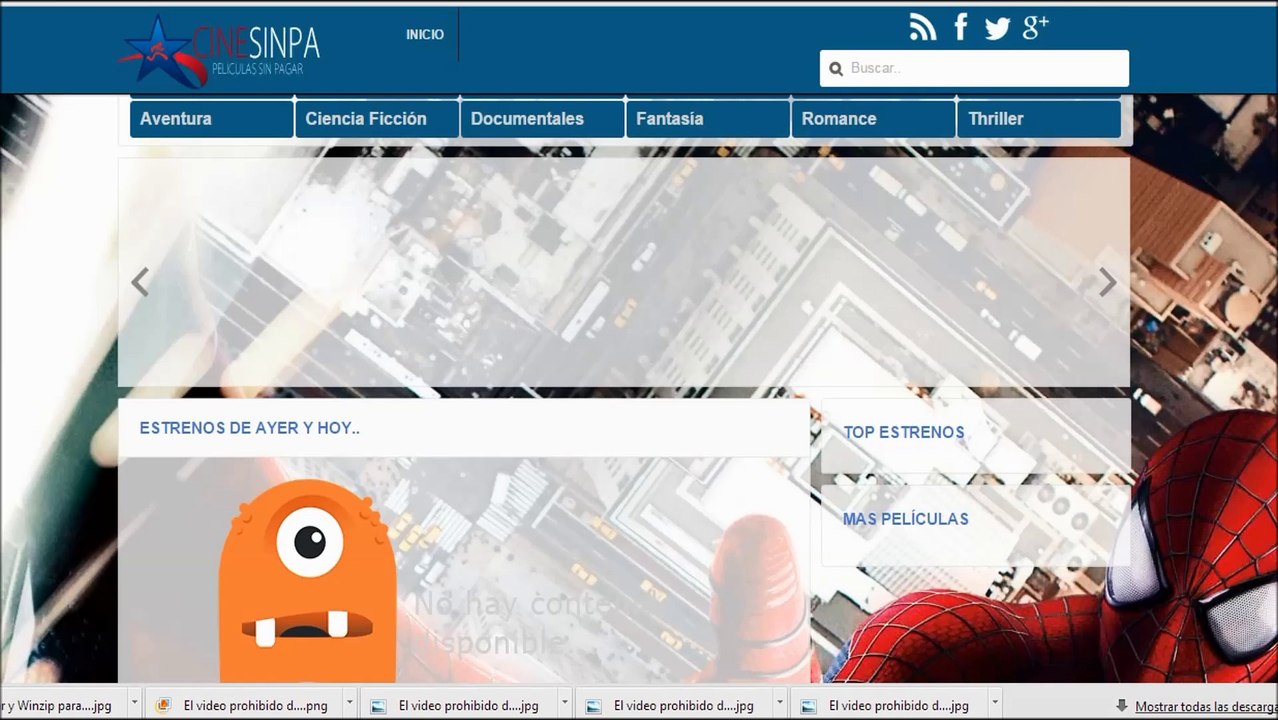This screenshot has width=1278, height=720.
Task: Click the Facebook icon in header
Action: click(961, 27)
